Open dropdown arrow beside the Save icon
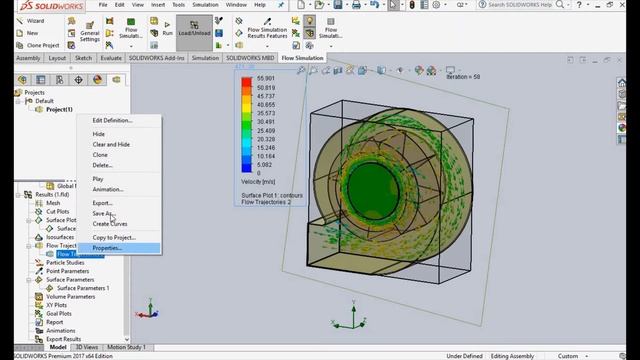This screenshot has height=360, width=640. 347,5
